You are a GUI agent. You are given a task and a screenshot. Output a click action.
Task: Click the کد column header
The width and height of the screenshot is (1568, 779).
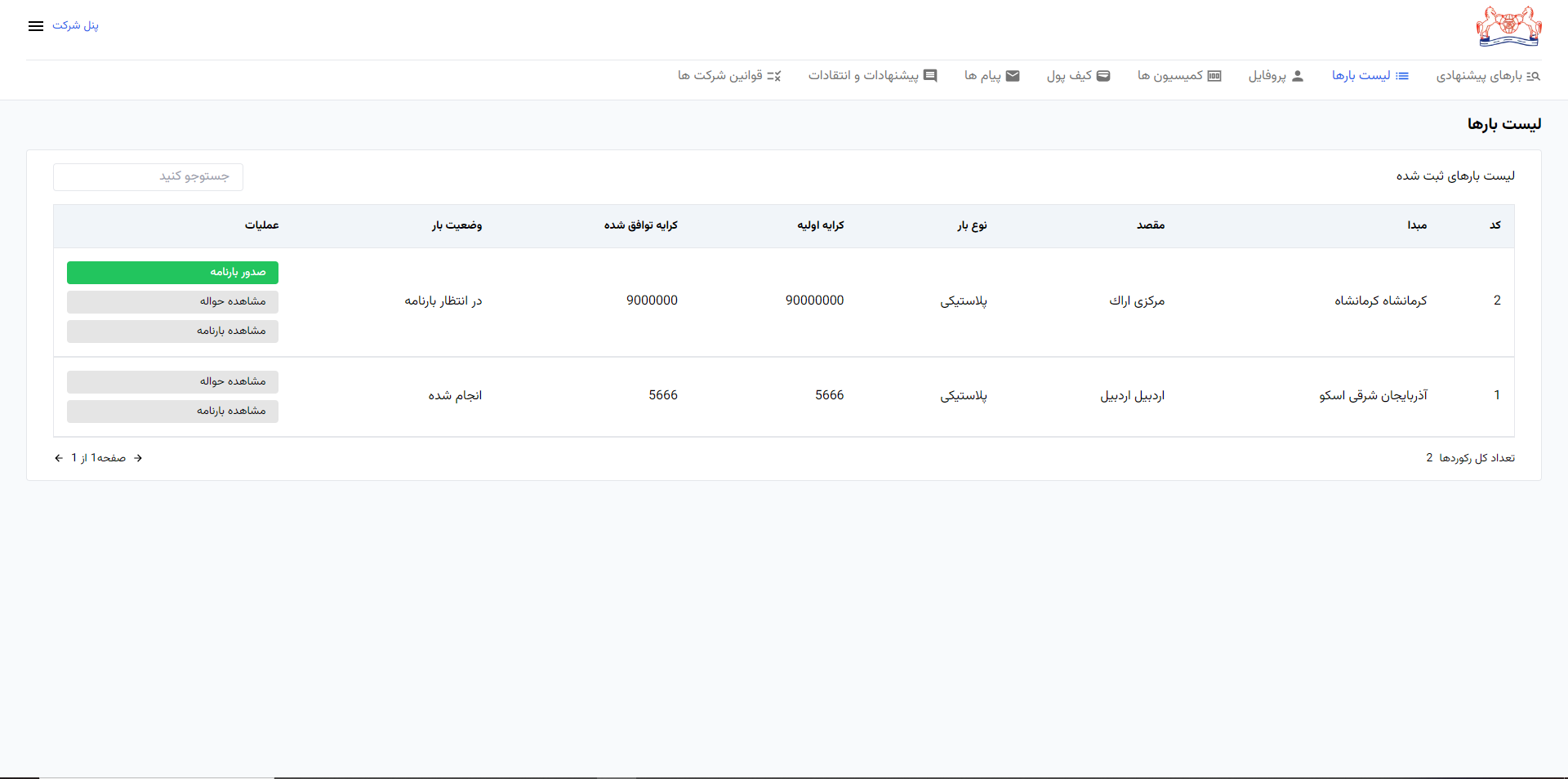tap(1495, 225)
